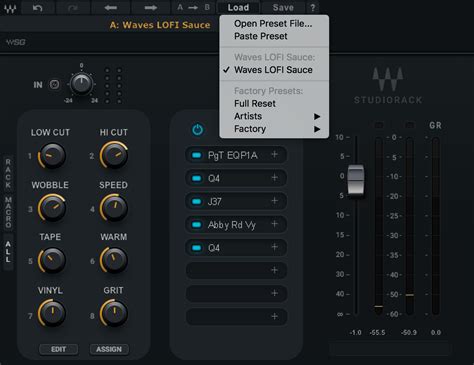The image size is (474, 365).
Task: Click the LOW CUT macro knob
Action: point(52,156)
